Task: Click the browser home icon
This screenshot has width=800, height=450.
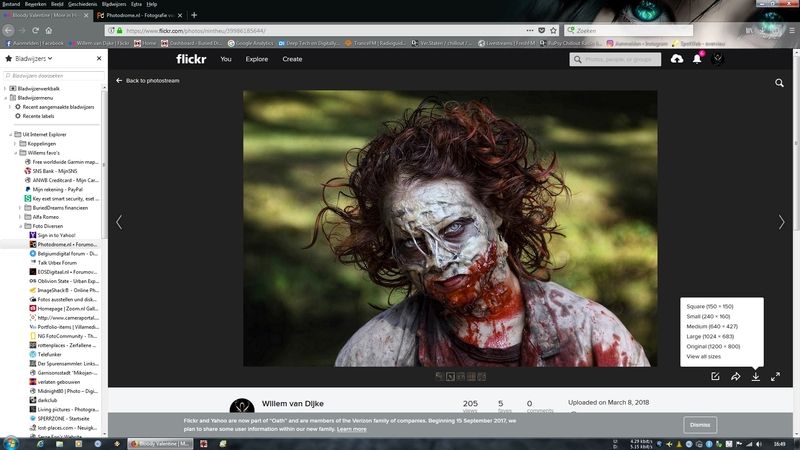Action: (48, 31)
